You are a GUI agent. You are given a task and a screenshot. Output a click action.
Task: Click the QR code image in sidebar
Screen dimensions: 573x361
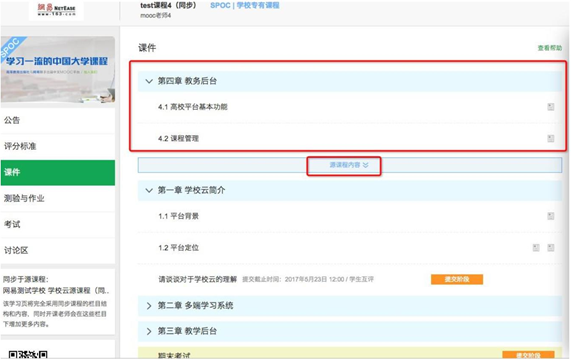click(x=28, y=355)
